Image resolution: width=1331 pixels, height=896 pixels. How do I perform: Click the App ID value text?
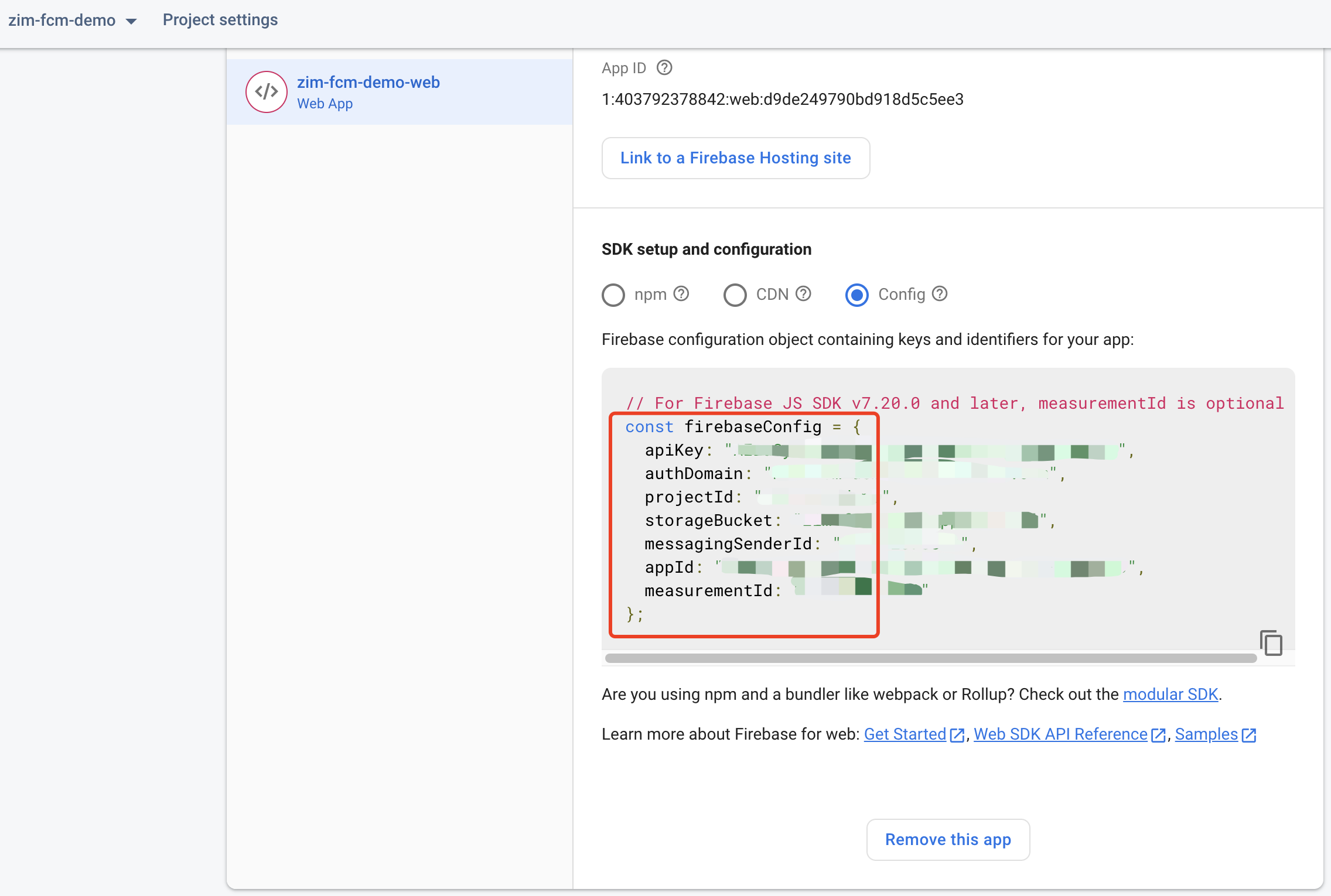pos(783,100)
